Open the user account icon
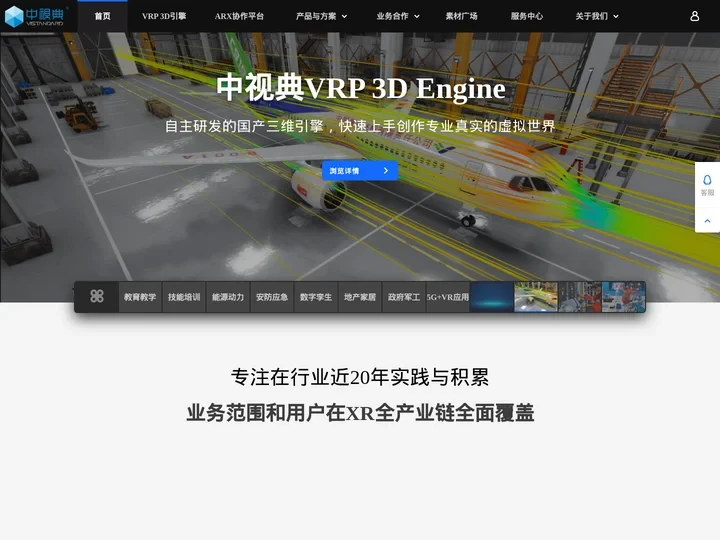Image resolution: width=720 pixels, height=540 pixels. (x=694, y=16)
